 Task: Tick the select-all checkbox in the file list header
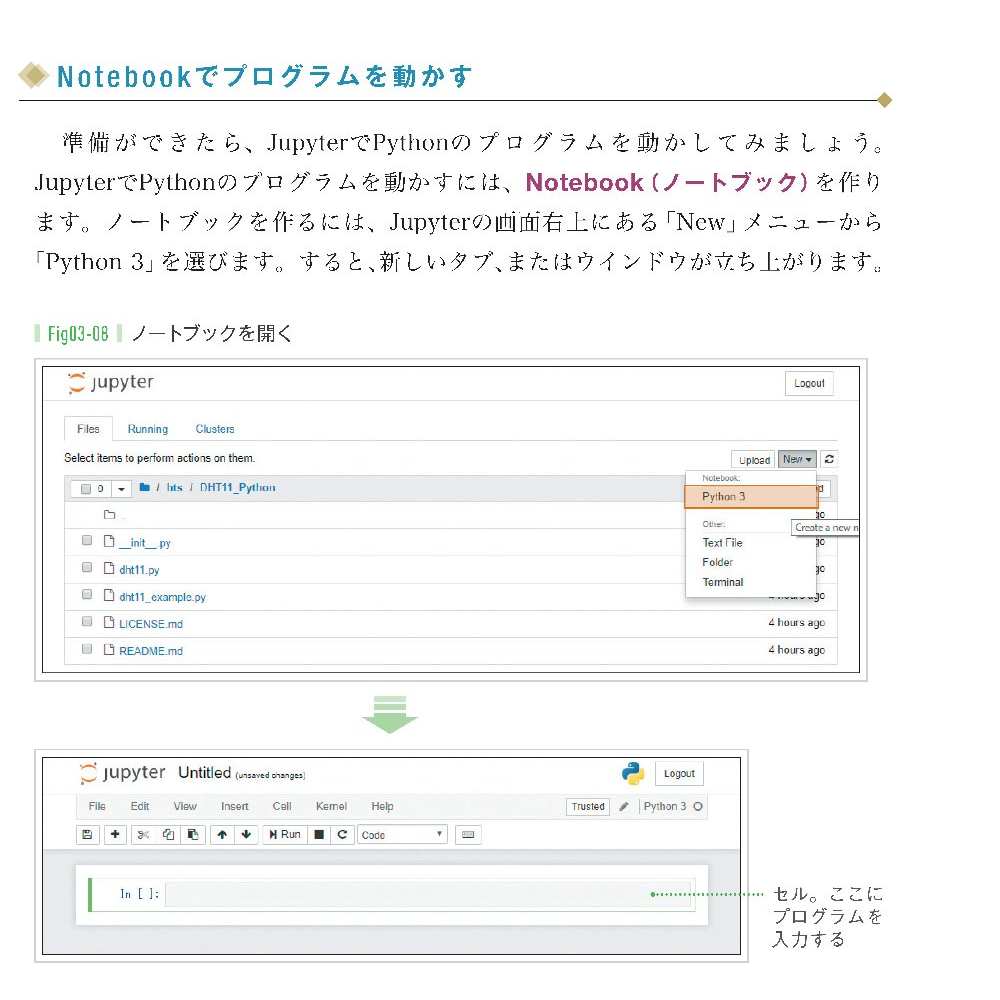click(86, 489)
